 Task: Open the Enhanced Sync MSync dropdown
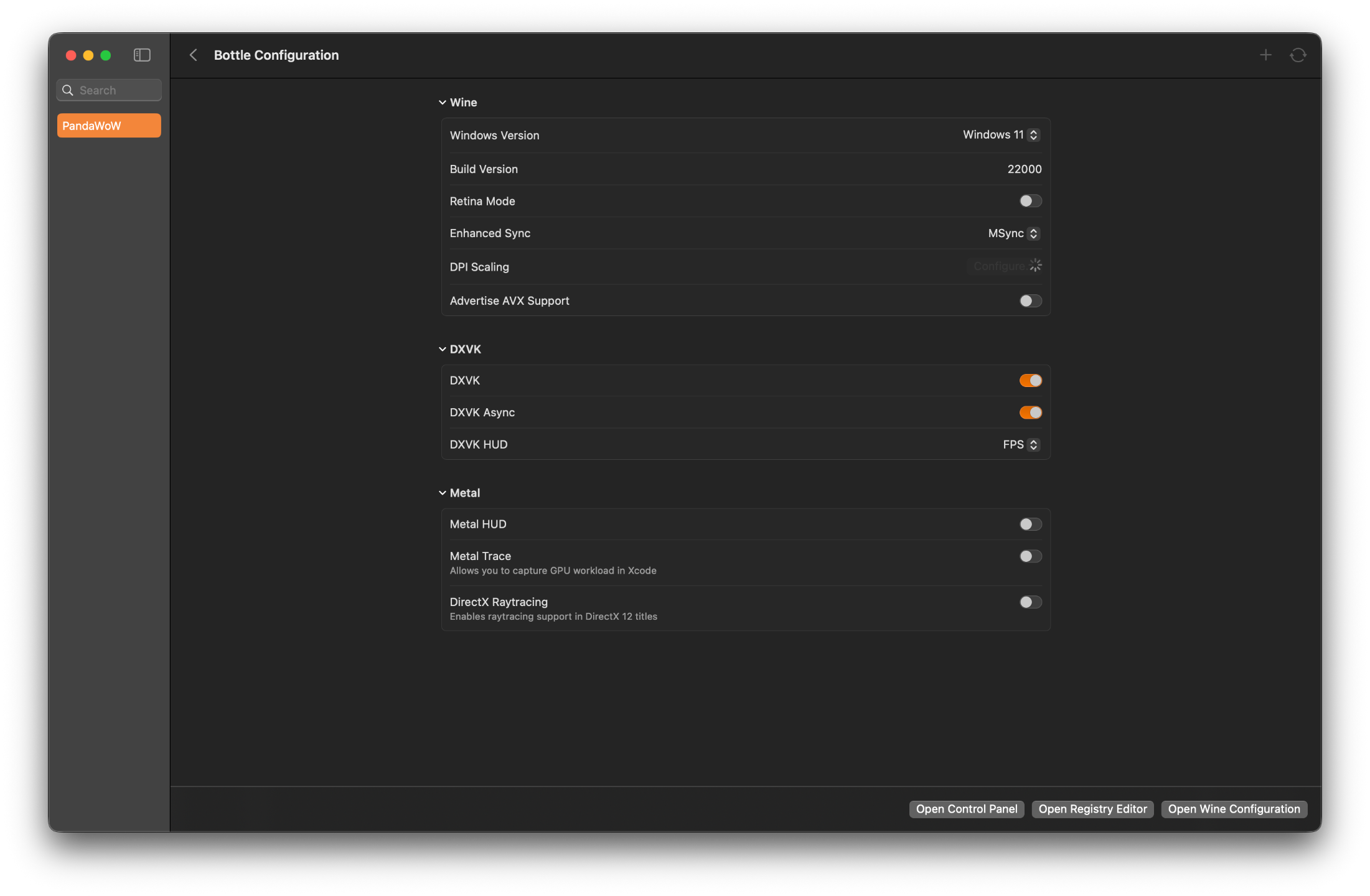point(1013,233)
